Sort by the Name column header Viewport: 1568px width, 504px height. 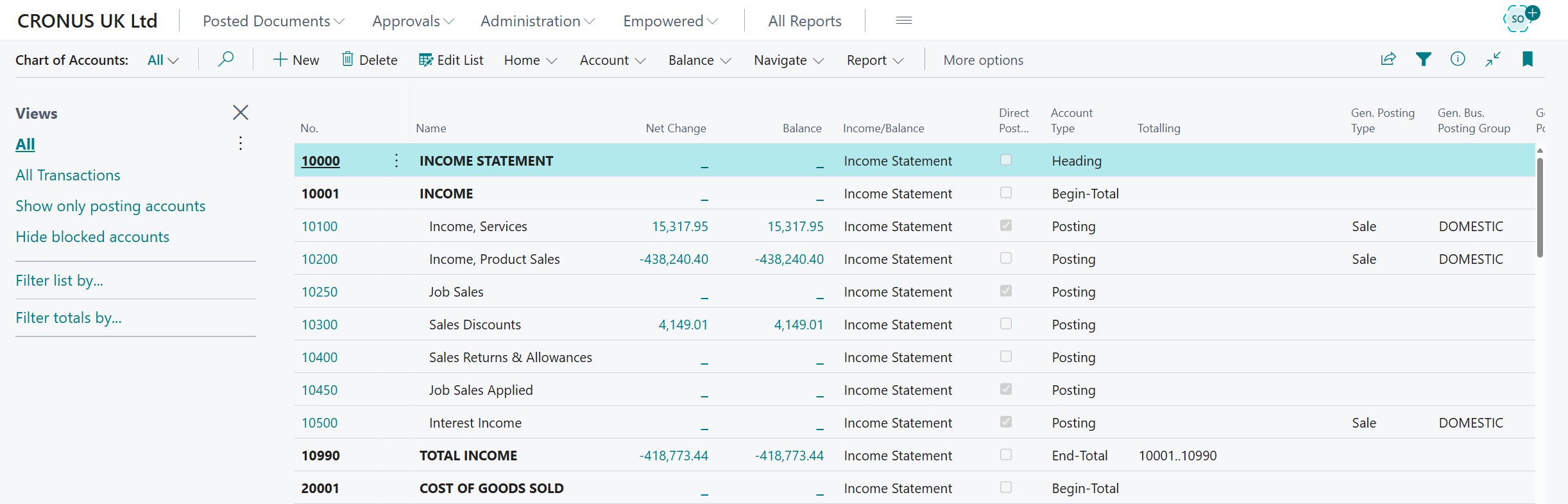[x=431, y=128]
